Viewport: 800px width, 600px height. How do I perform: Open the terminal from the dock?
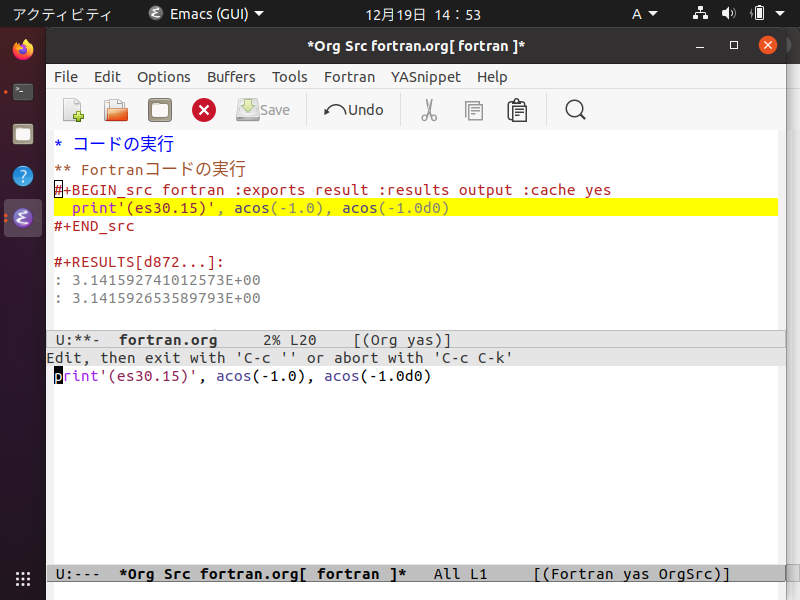(22, 90)
